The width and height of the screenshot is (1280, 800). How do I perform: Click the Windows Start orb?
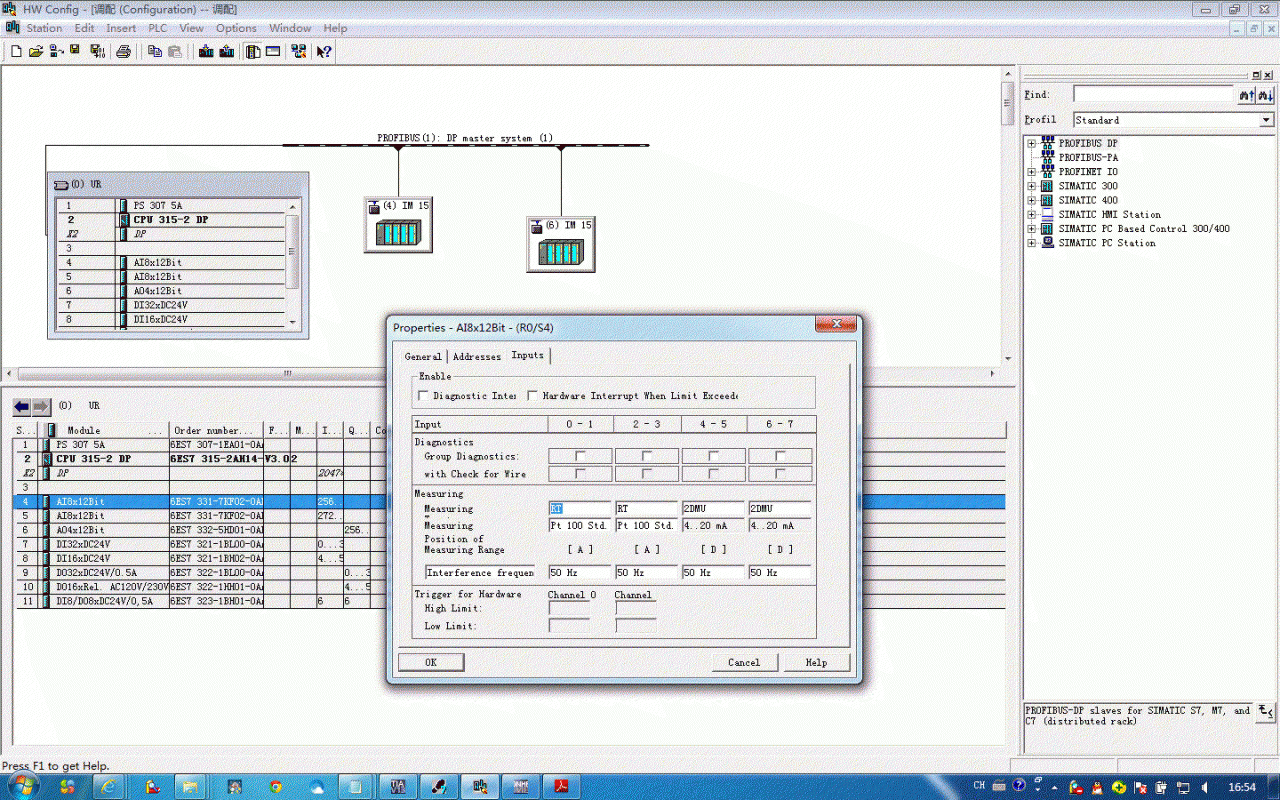tap(21, 786)
